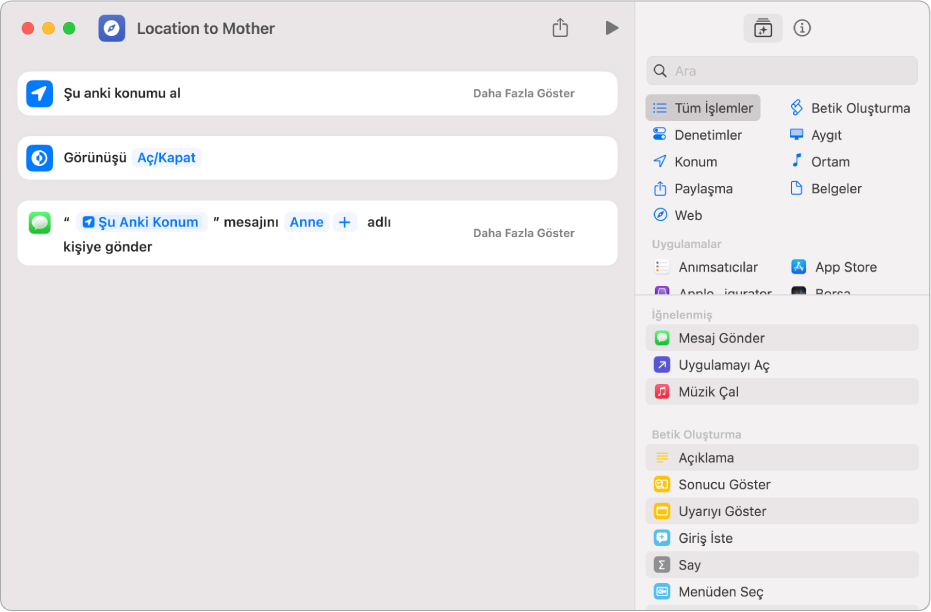Click the Location to Mother shortcut icon

(x=112, y=28)
